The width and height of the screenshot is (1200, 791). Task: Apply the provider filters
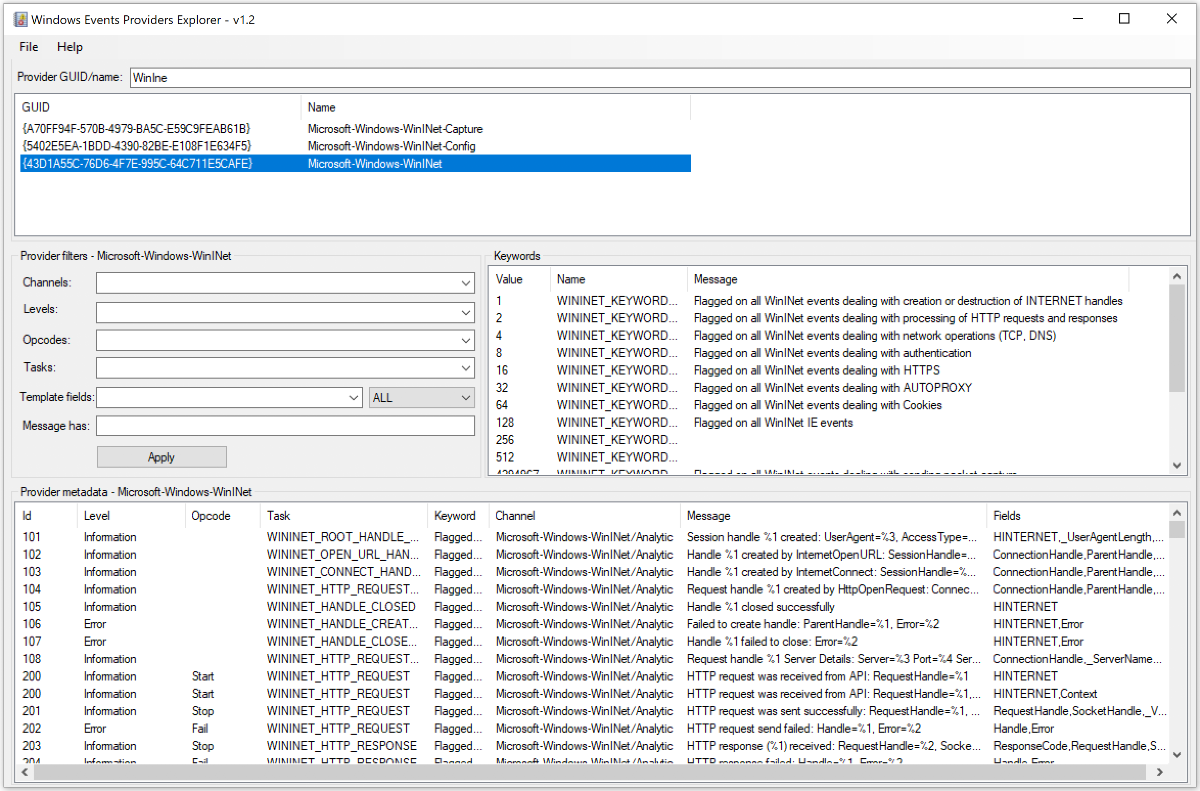[x=162, y=457]
